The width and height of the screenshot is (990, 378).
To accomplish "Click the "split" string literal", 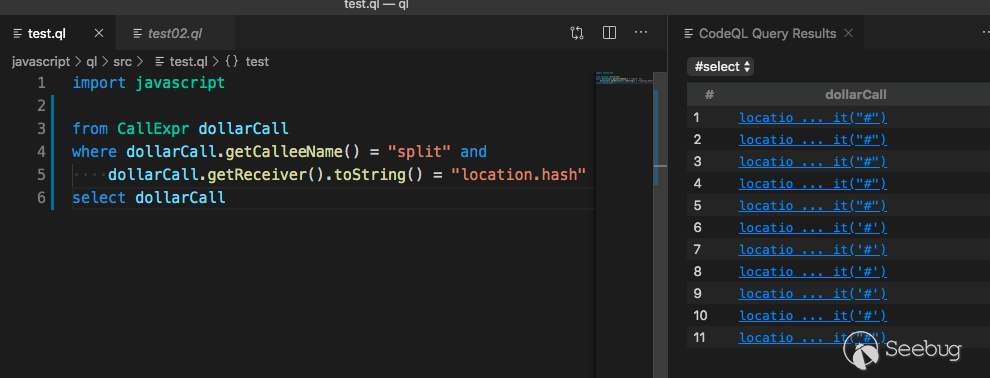I will 419,151.
